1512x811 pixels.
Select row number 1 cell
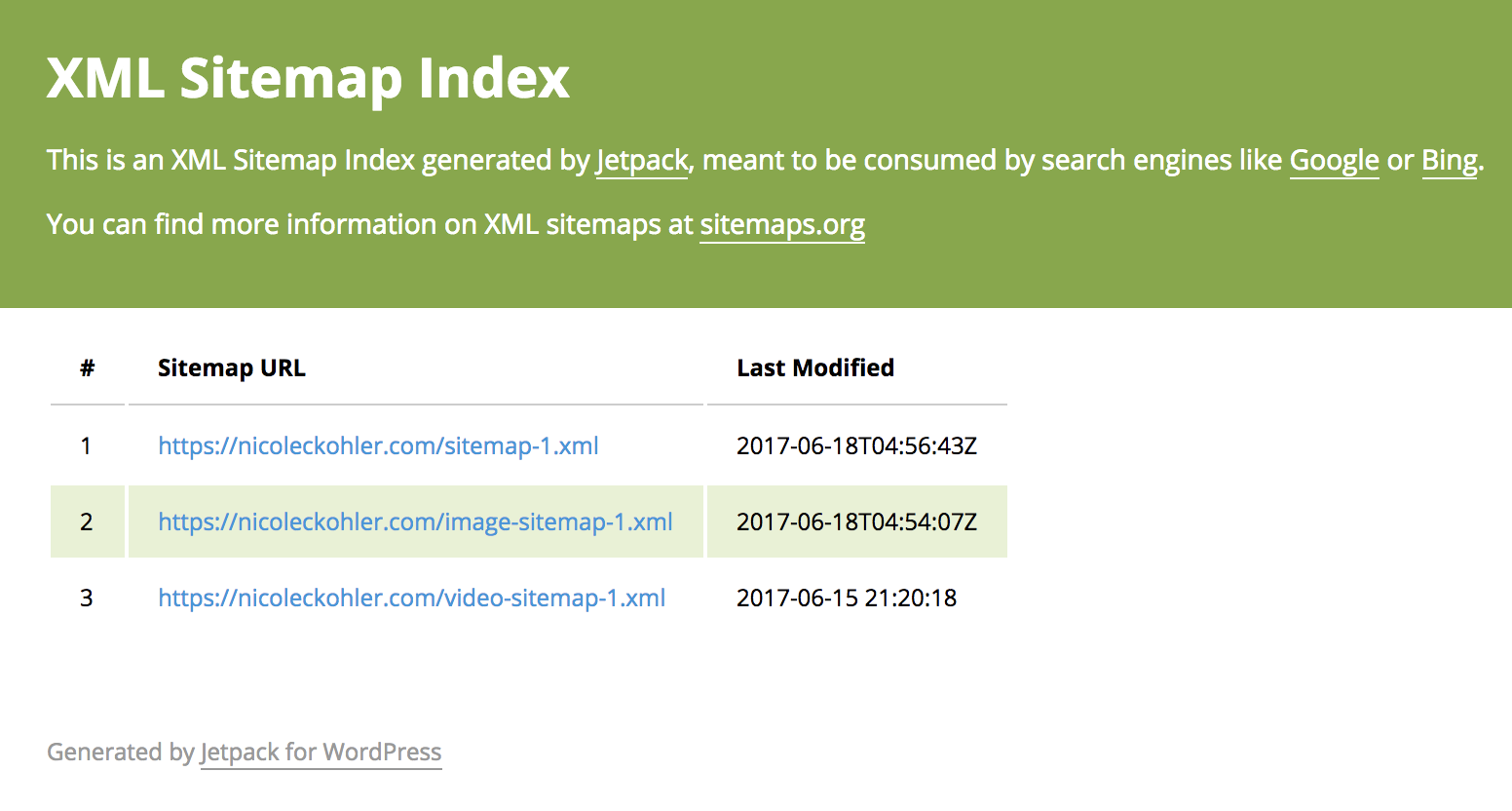pos(87,446)
